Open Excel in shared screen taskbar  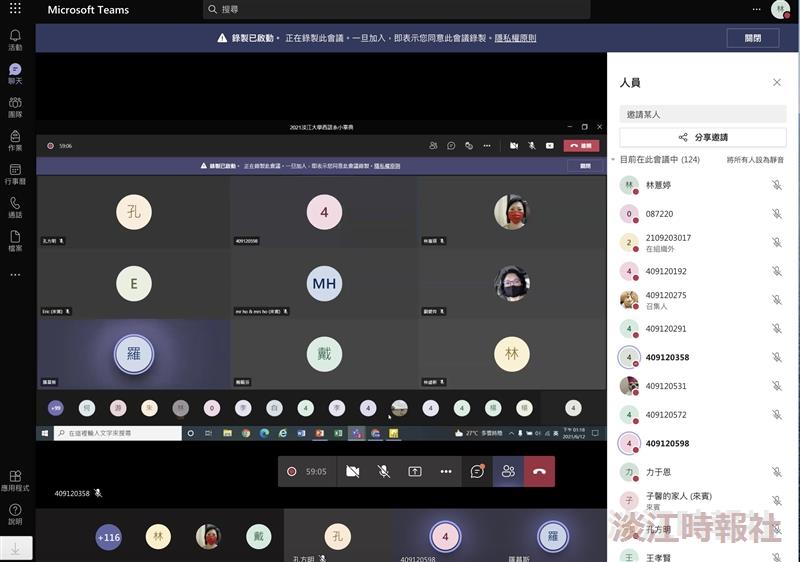coord(338,433)
